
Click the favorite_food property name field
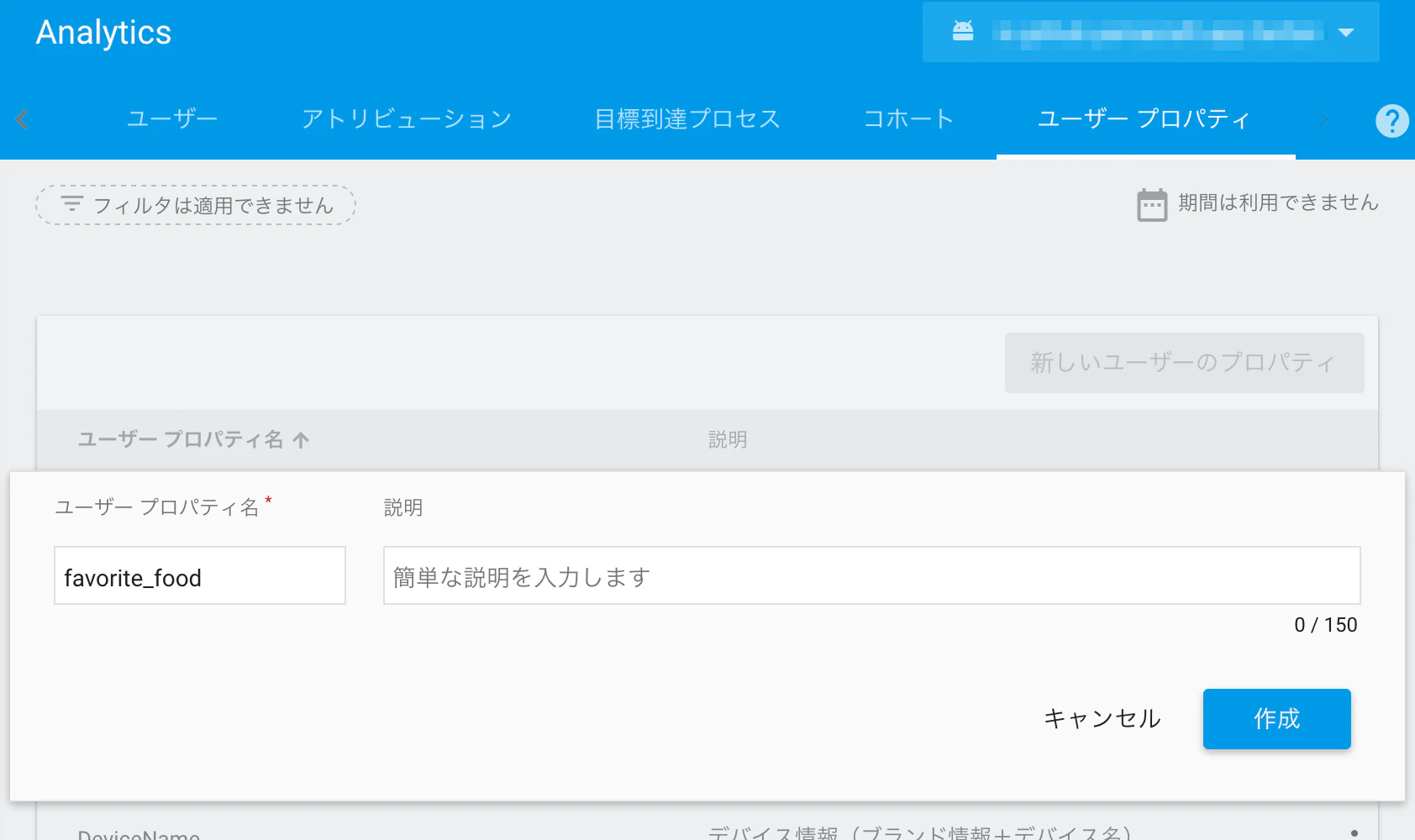pos(200,575)
